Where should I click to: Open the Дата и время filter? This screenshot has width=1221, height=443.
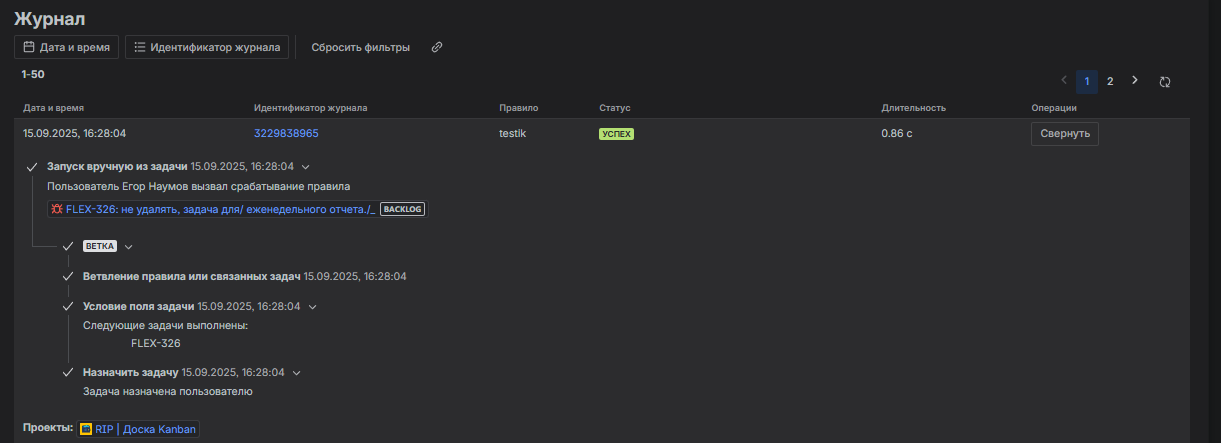click(x=67, y=47)
